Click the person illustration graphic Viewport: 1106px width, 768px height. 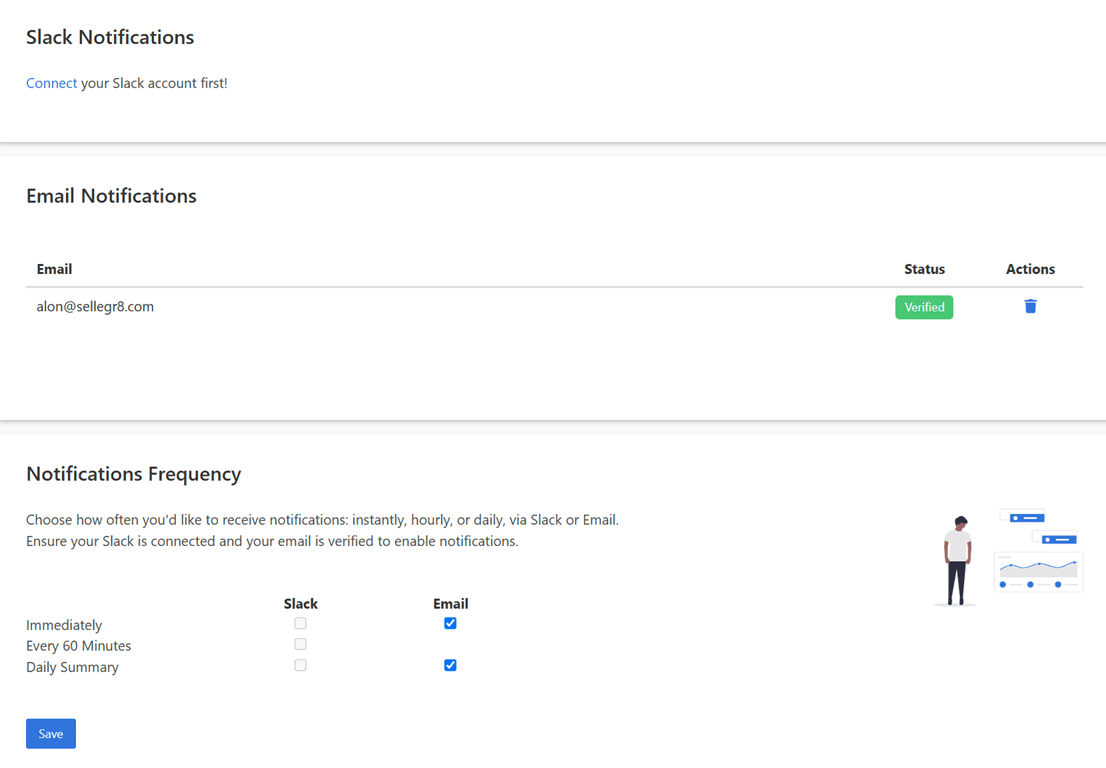pyautogui.click(x=956, y=558)
